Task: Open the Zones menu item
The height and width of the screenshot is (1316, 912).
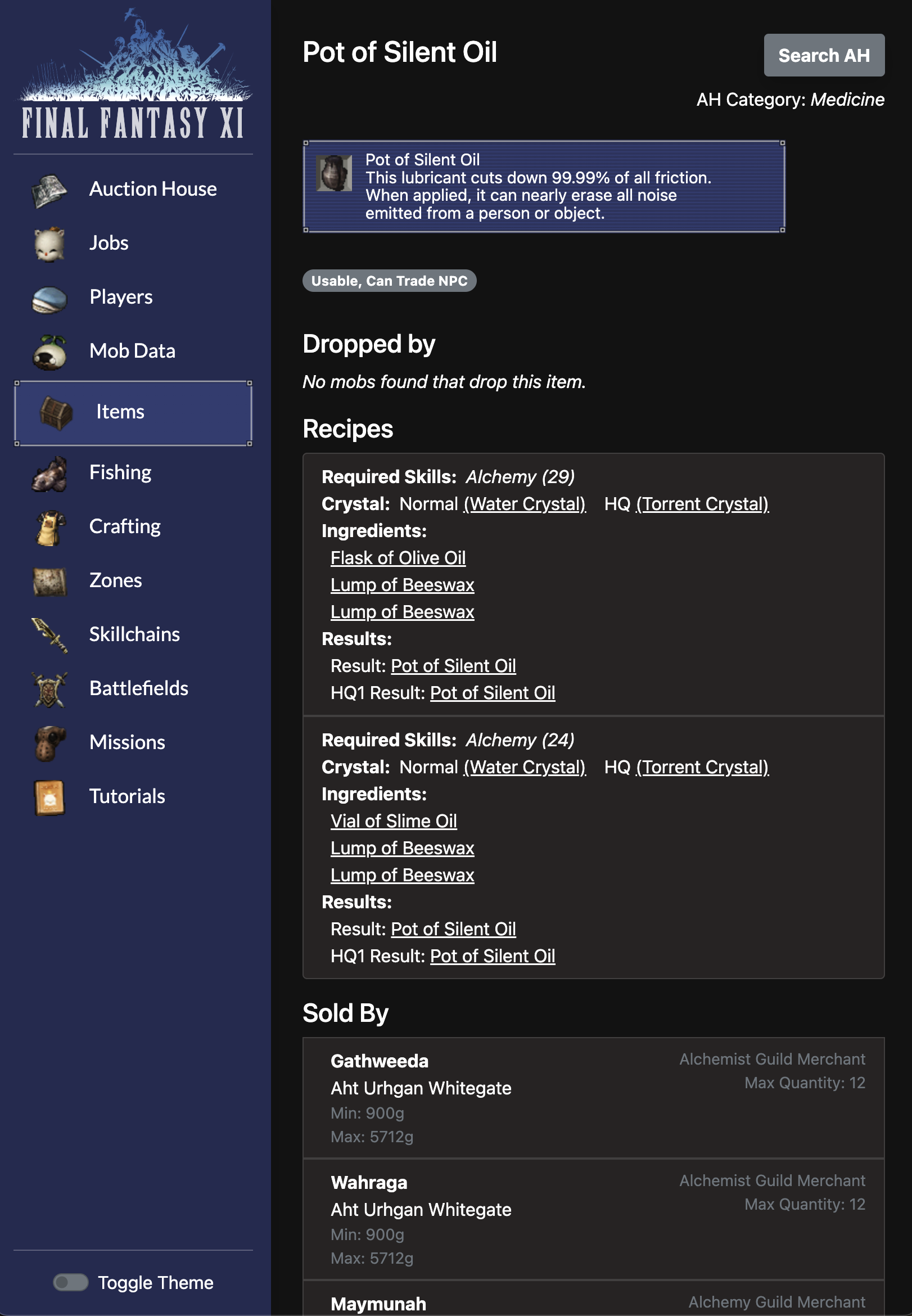Action: [x=115, y=580]
